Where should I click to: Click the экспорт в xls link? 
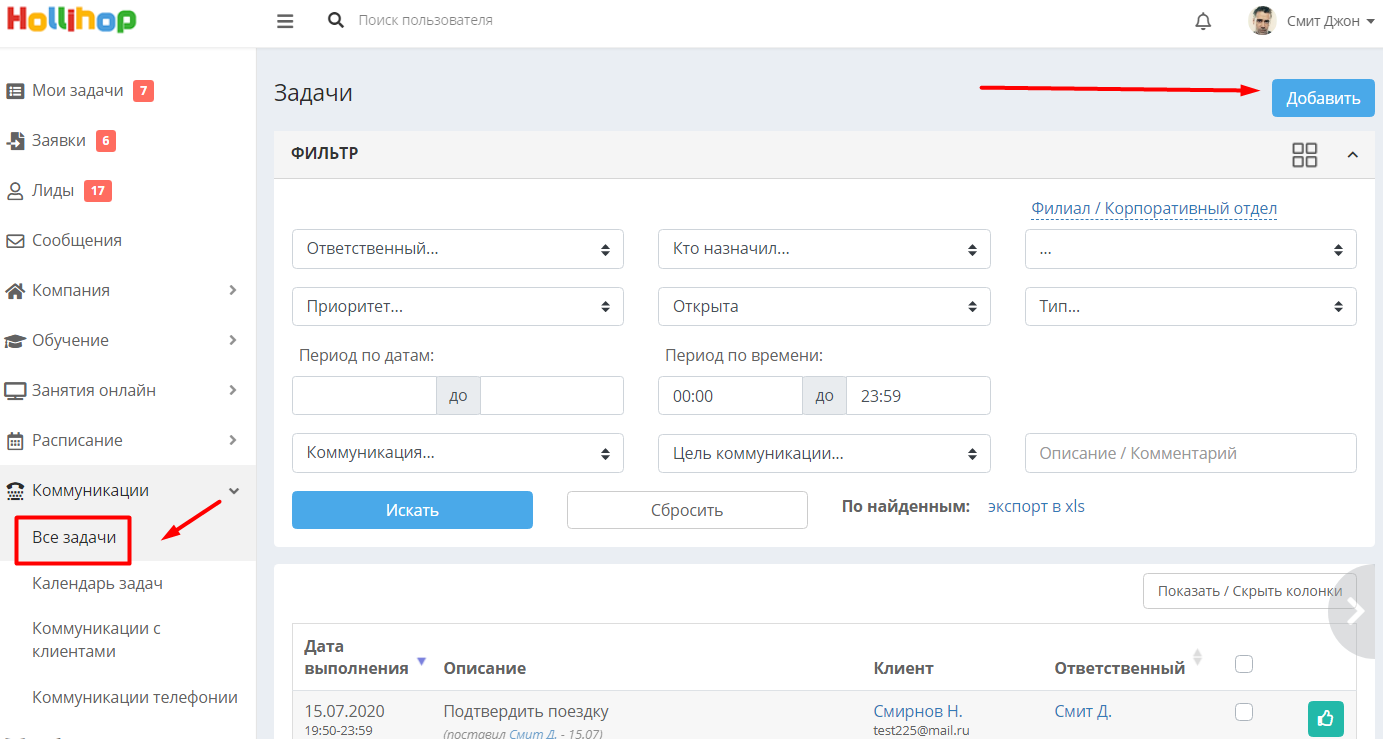click(1036, 506)
